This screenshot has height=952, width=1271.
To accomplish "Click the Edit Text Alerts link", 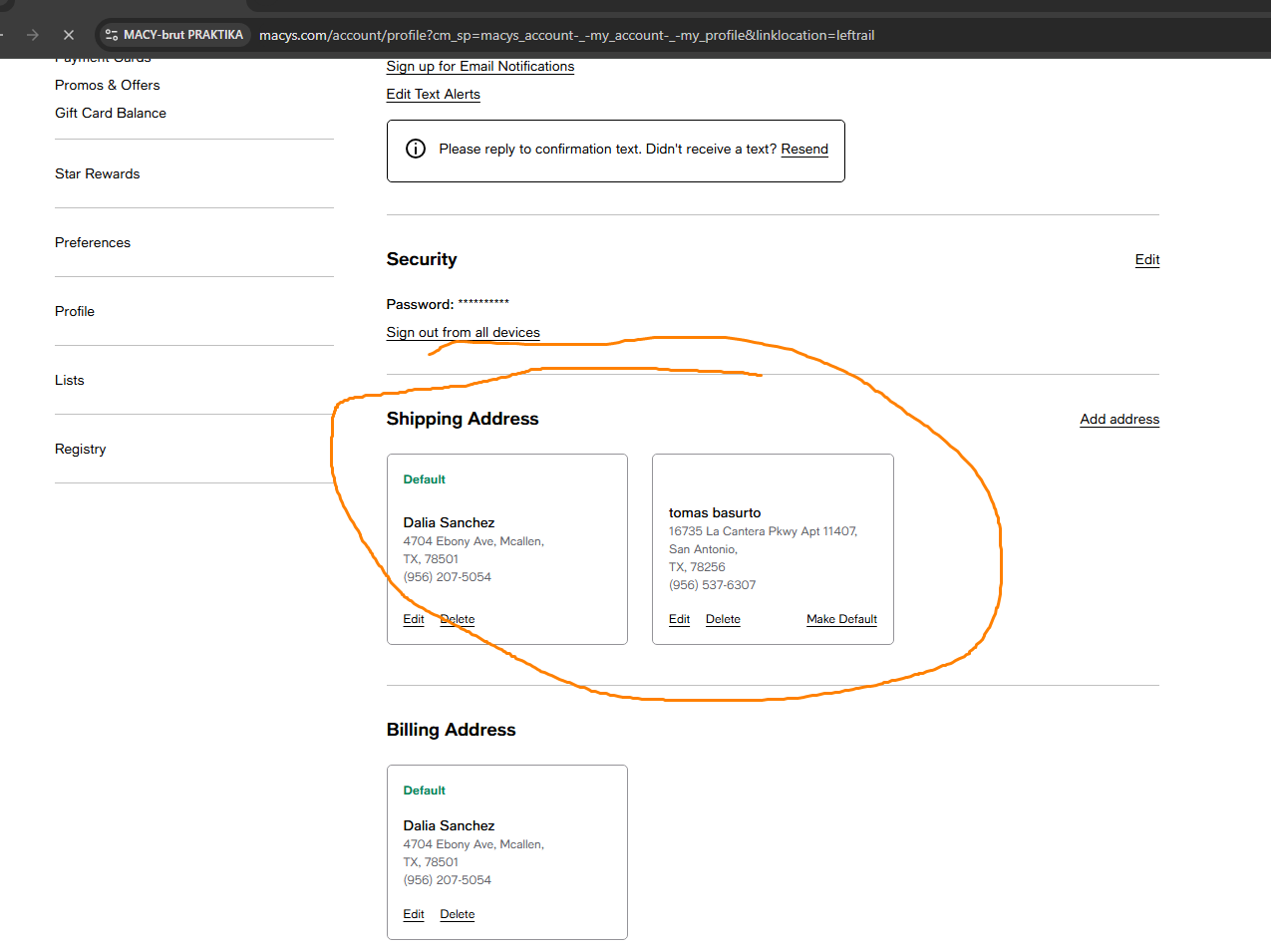I will pos(433,95).
